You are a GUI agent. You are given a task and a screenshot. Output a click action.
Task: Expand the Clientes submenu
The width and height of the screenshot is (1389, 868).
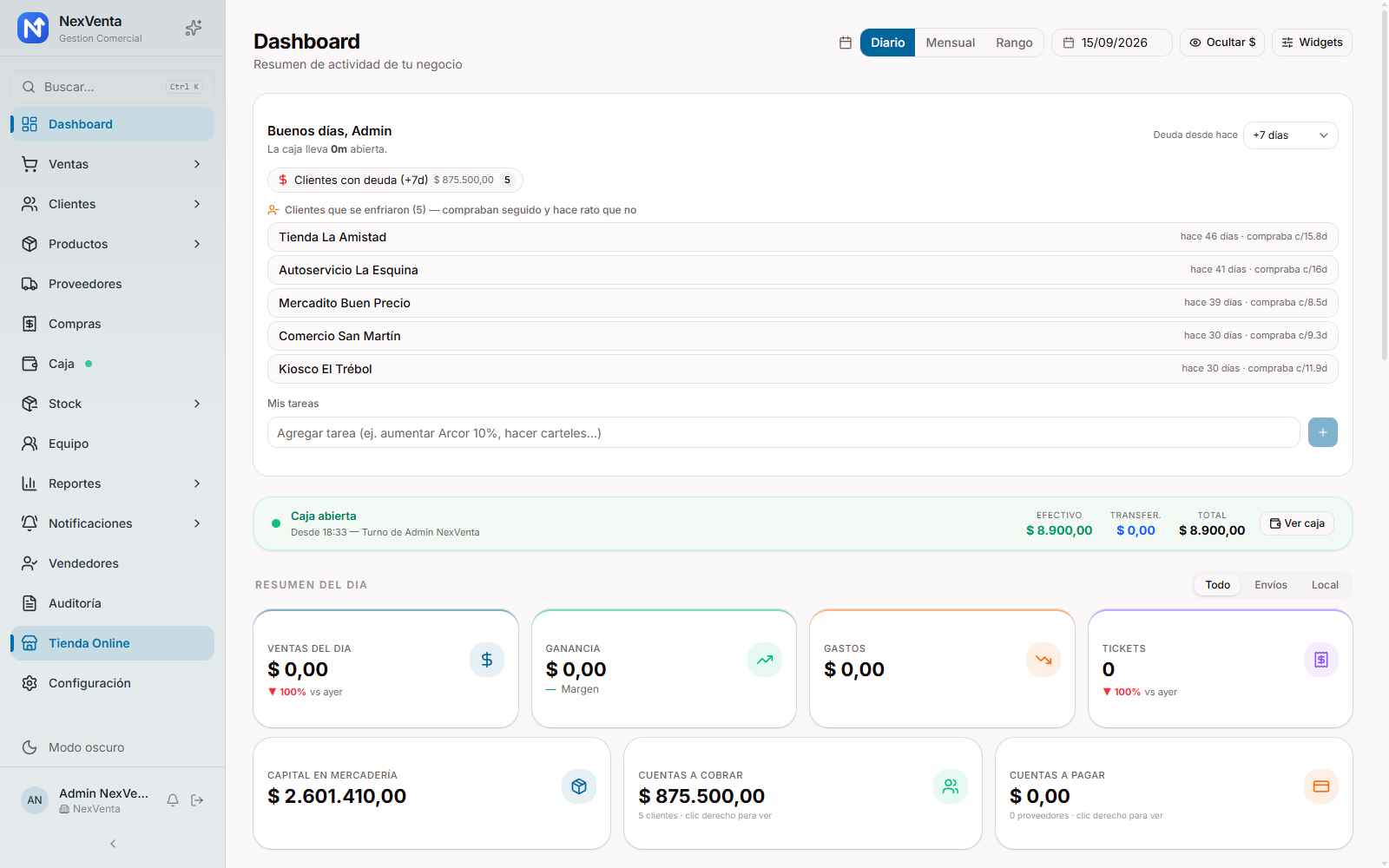click(197, 204)
